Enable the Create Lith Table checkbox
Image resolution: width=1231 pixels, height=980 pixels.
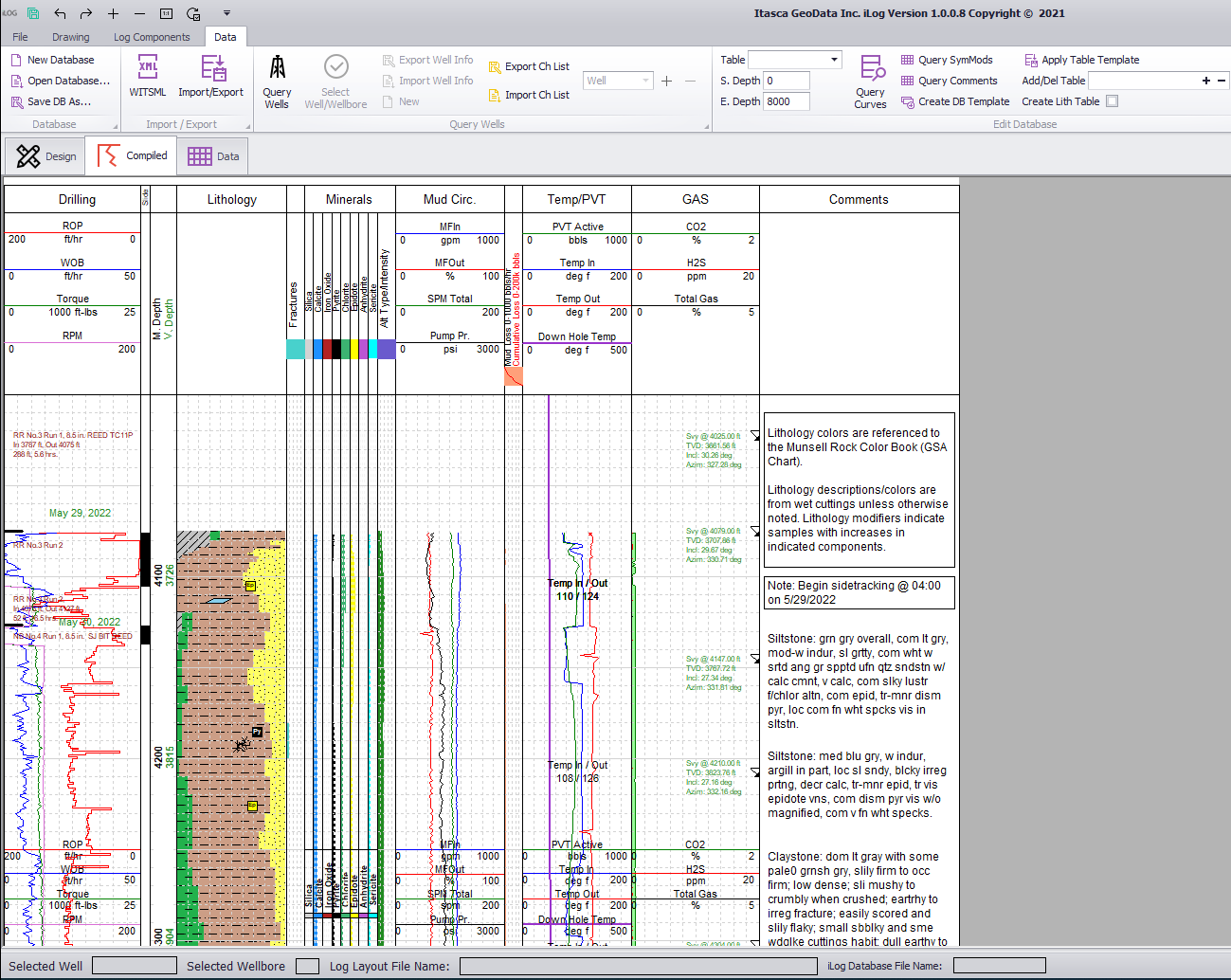1112,101
